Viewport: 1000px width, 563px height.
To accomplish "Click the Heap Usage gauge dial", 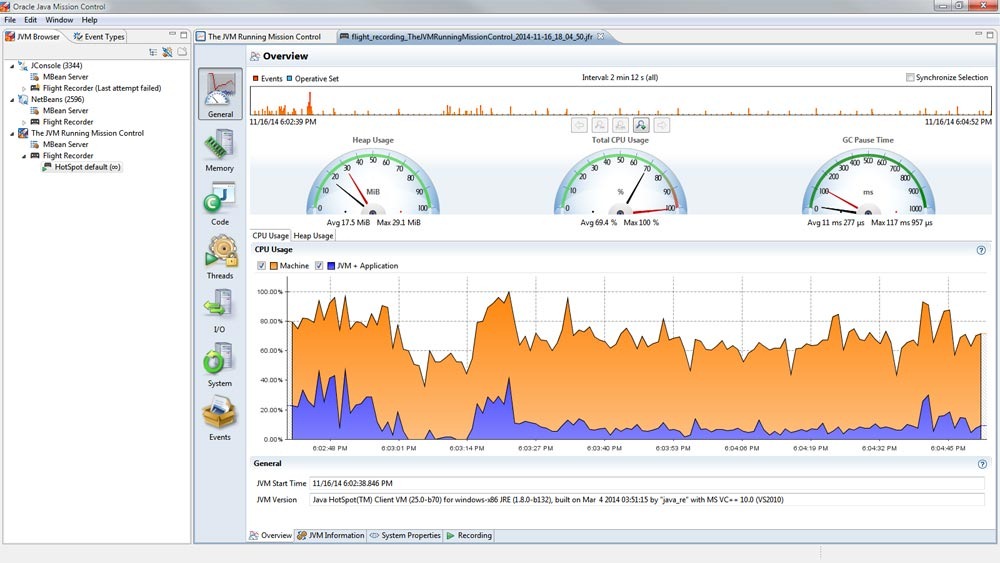I will 373,182.
